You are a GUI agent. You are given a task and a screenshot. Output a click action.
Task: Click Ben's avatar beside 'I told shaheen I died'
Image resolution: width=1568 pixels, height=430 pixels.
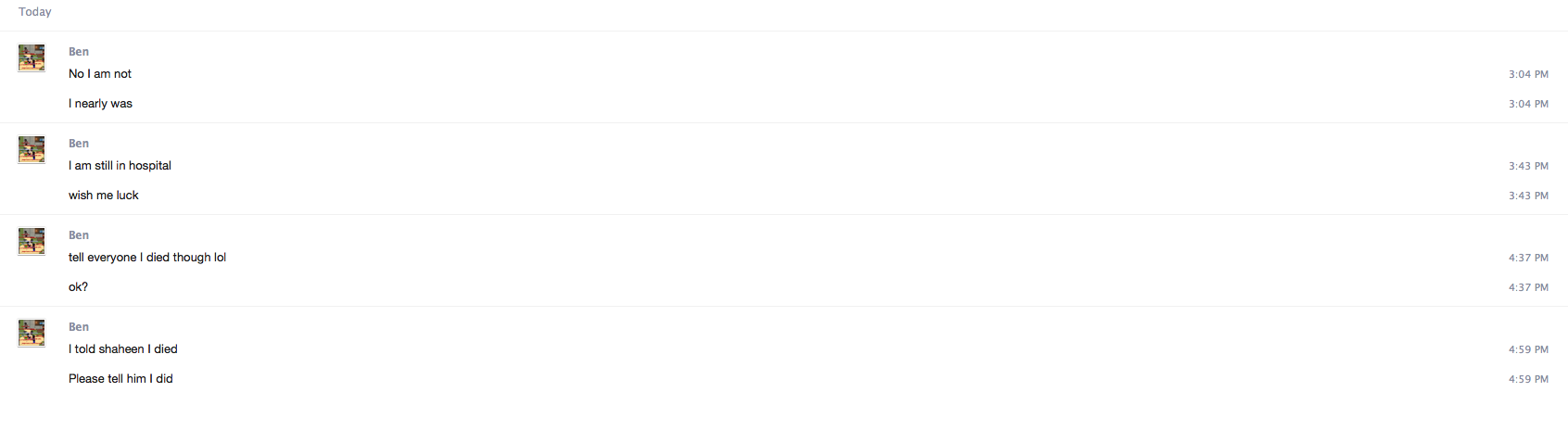32,333
